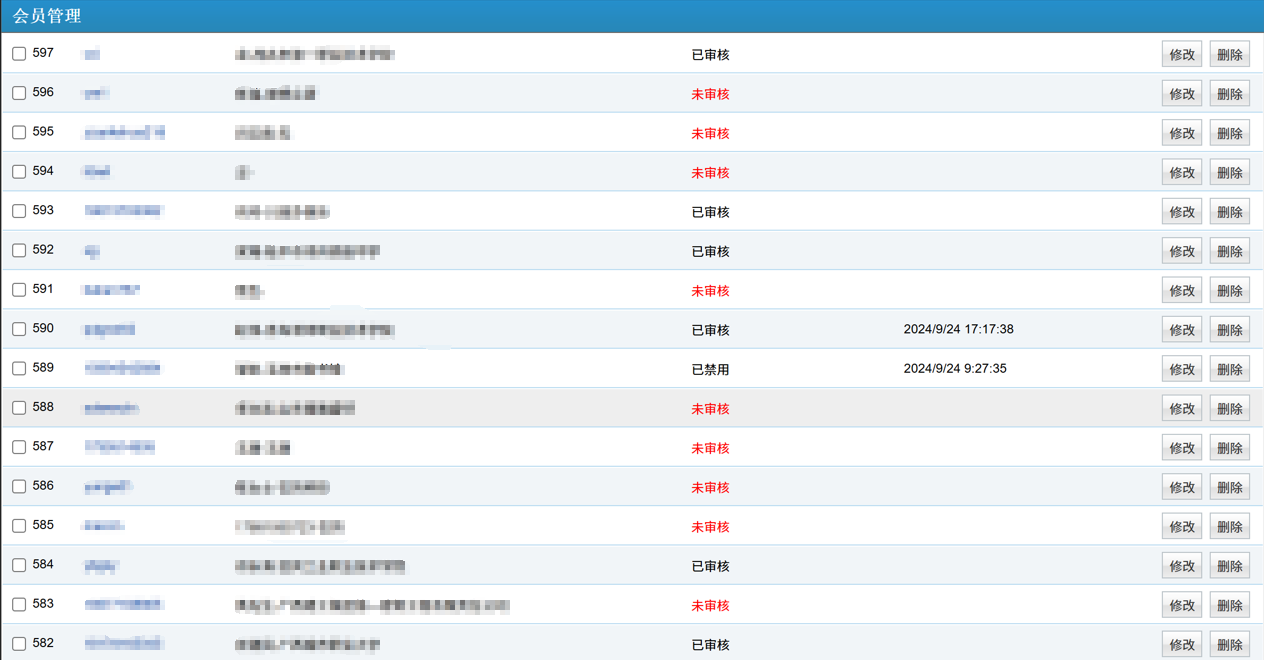Toggle the checkbox for row 586

(x=19, y=487)
